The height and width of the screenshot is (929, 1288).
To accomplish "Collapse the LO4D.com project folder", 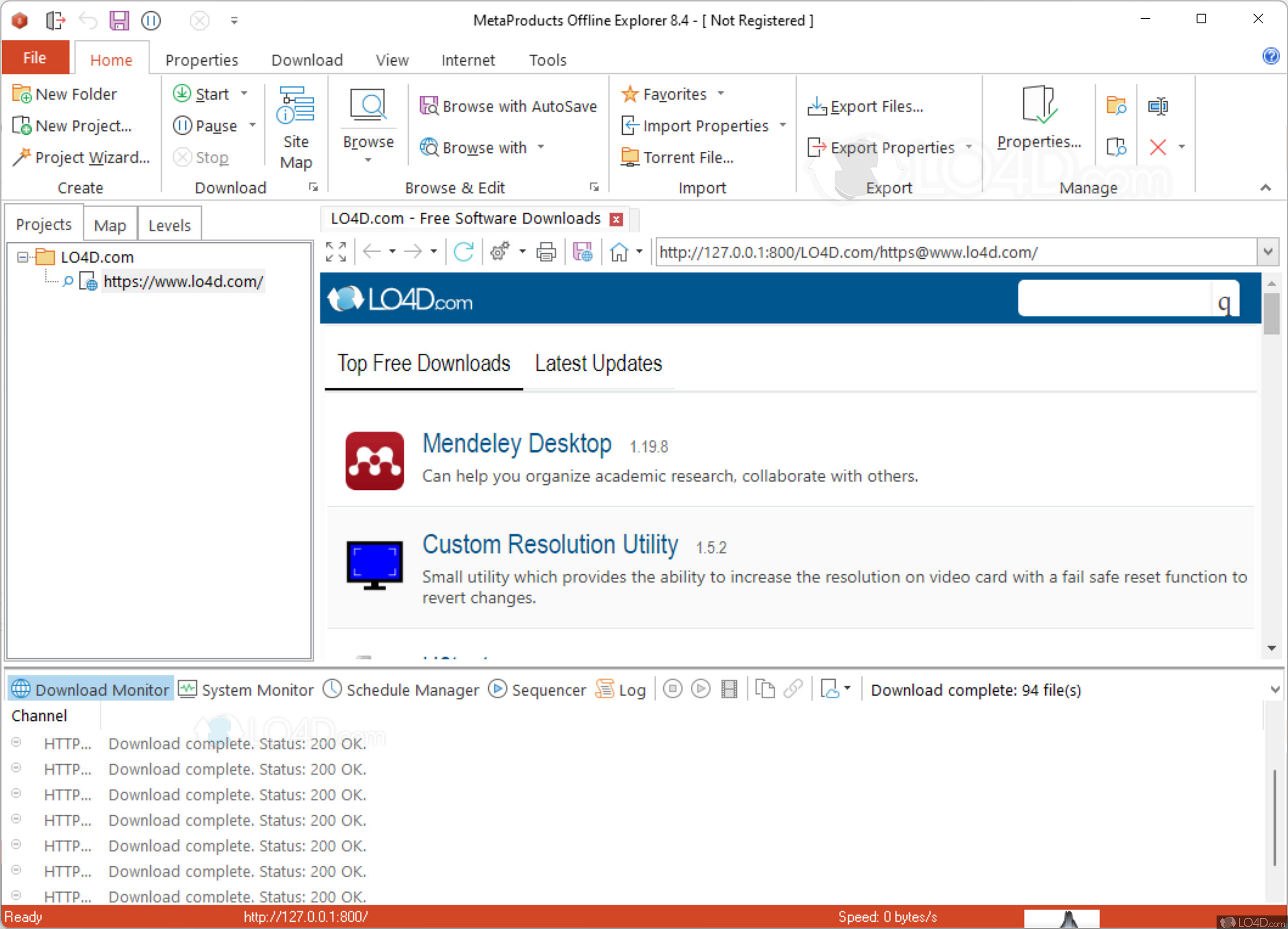I will [x=22, y=257].
